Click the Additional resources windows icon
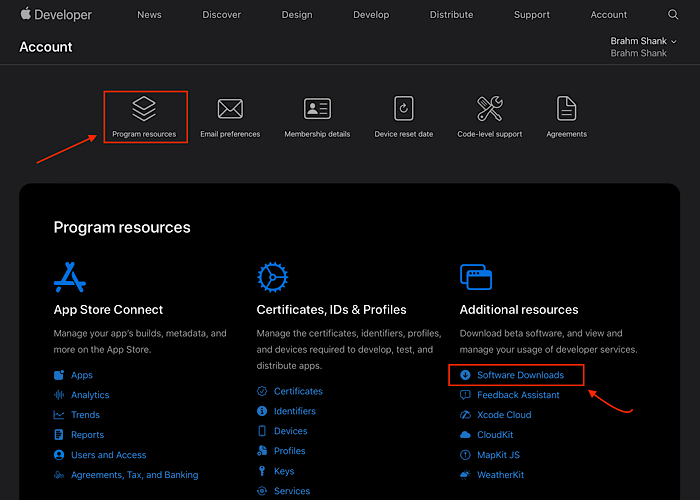 [x=476, y=277]
